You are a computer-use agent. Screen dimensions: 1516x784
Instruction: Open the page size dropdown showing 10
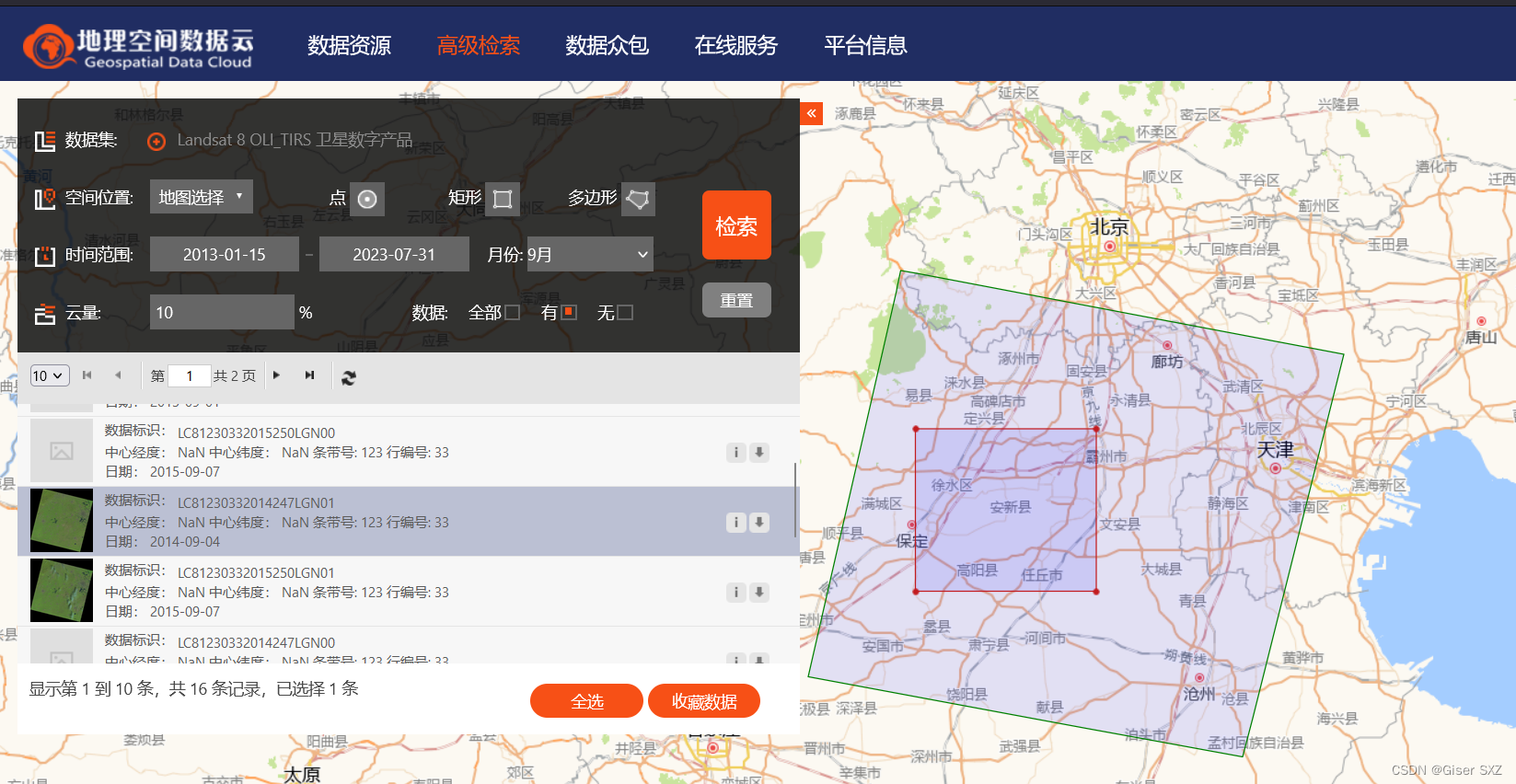[50, 375]
